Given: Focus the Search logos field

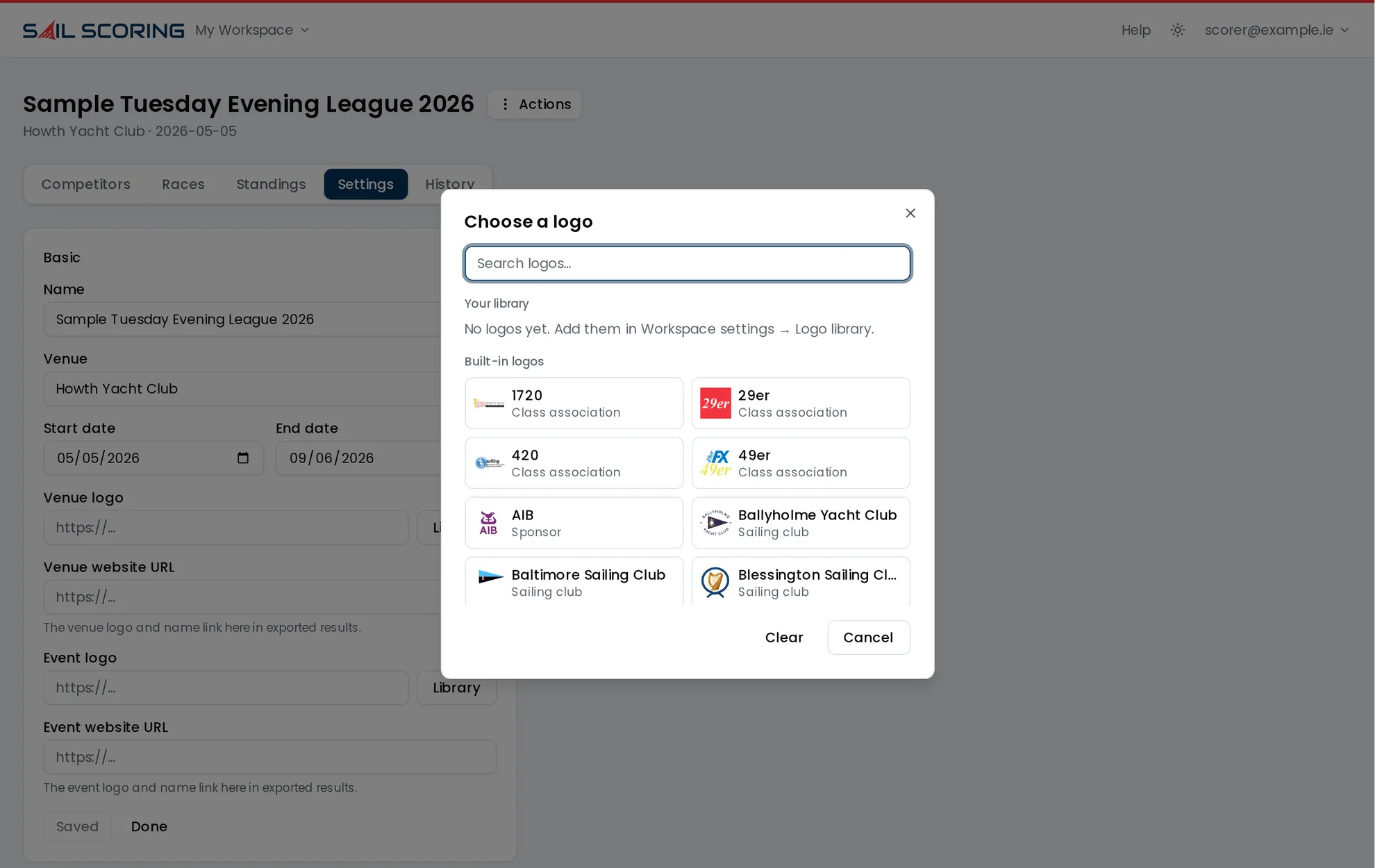Looking at the screenshot, I should tap(688, 263).
